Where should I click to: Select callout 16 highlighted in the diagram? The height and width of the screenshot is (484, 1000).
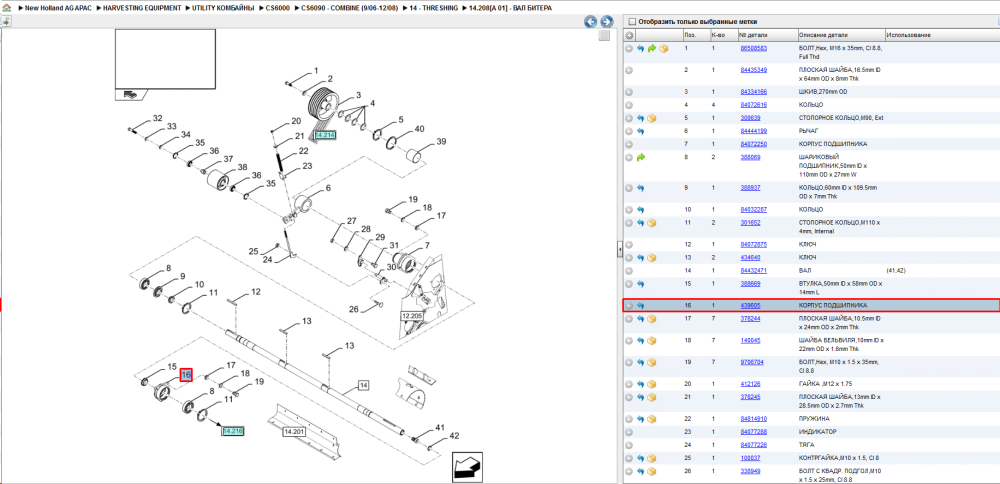tap(186, 375)
